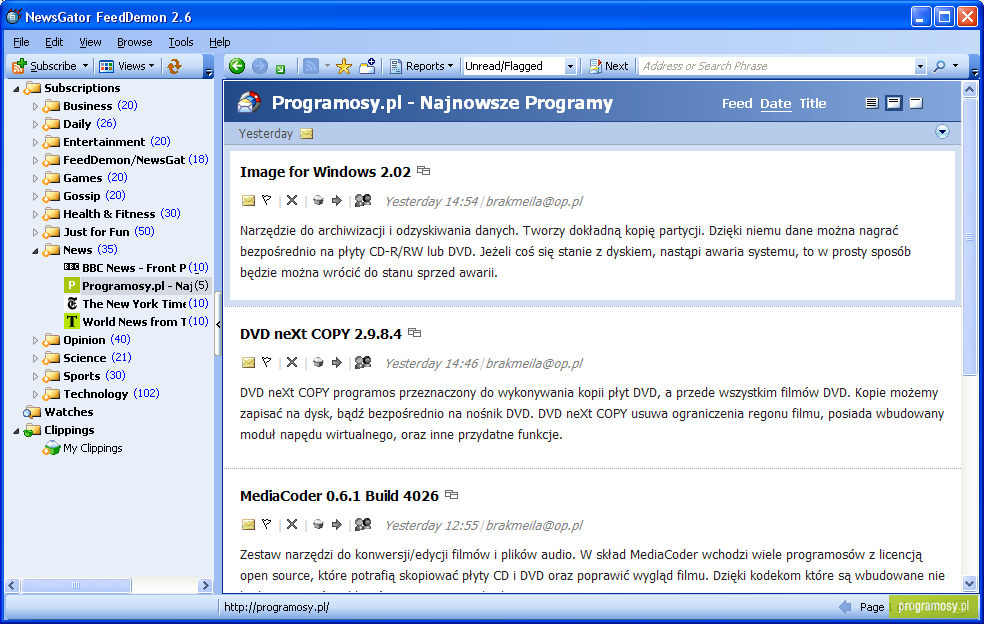
Task: Switch to the full view icon in header
Action: click(x=916, y=103)
